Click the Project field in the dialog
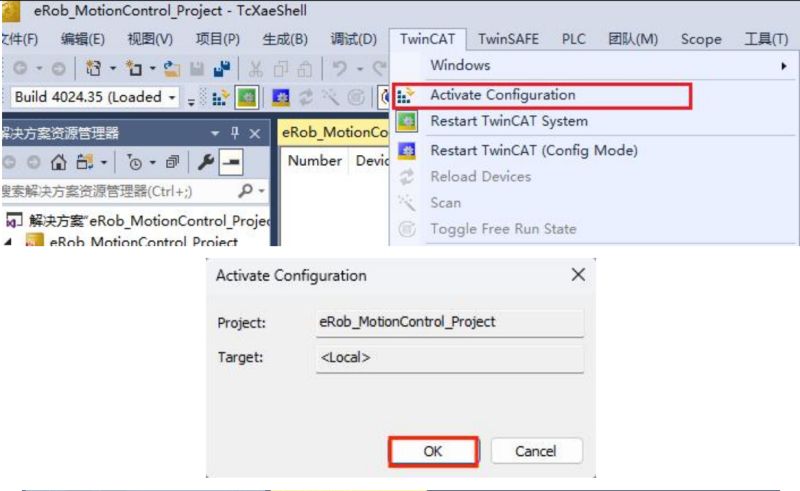 (449, 323)
